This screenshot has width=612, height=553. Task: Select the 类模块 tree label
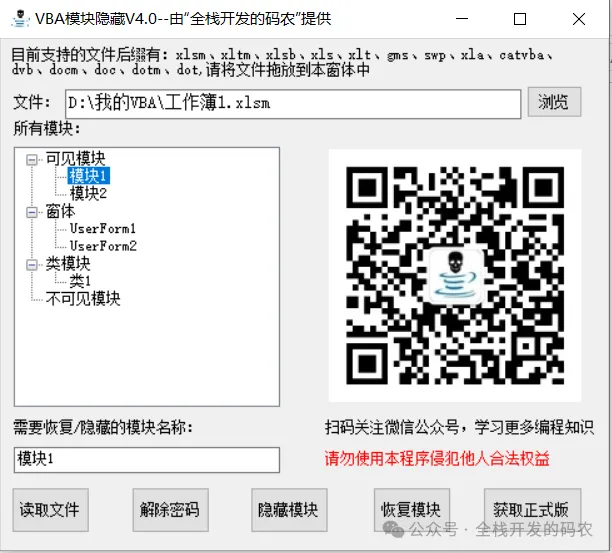click(x=68, y=264)
